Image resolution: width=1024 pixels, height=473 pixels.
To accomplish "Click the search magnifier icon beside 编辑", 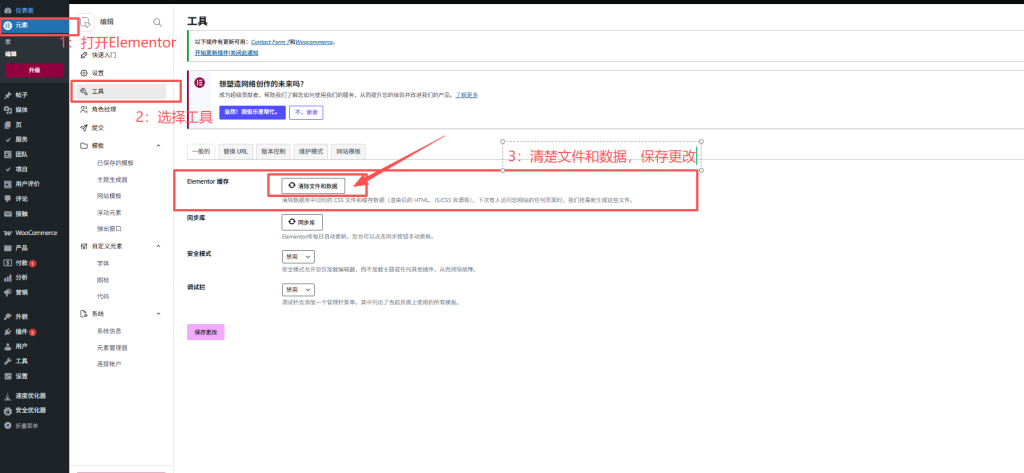I will (x=157, y=22).
